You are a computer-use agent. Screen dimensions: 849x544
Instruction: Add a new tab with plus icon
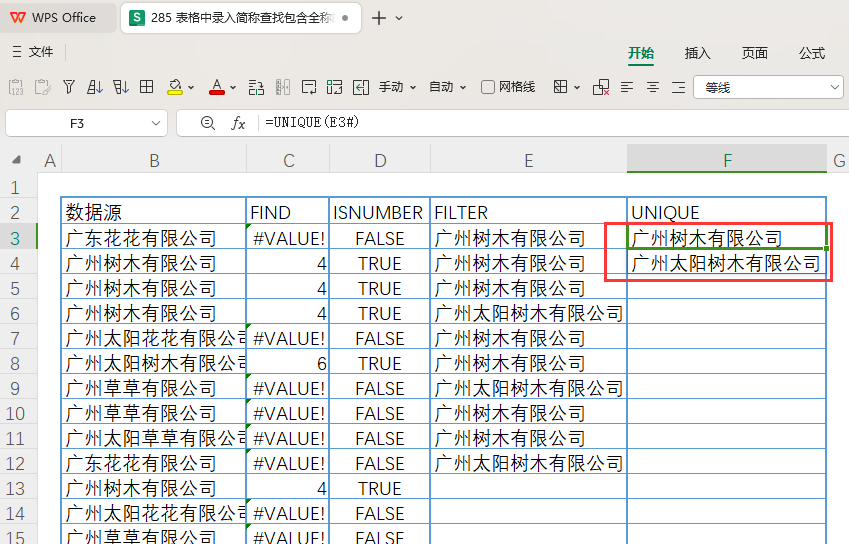(379, 18)
